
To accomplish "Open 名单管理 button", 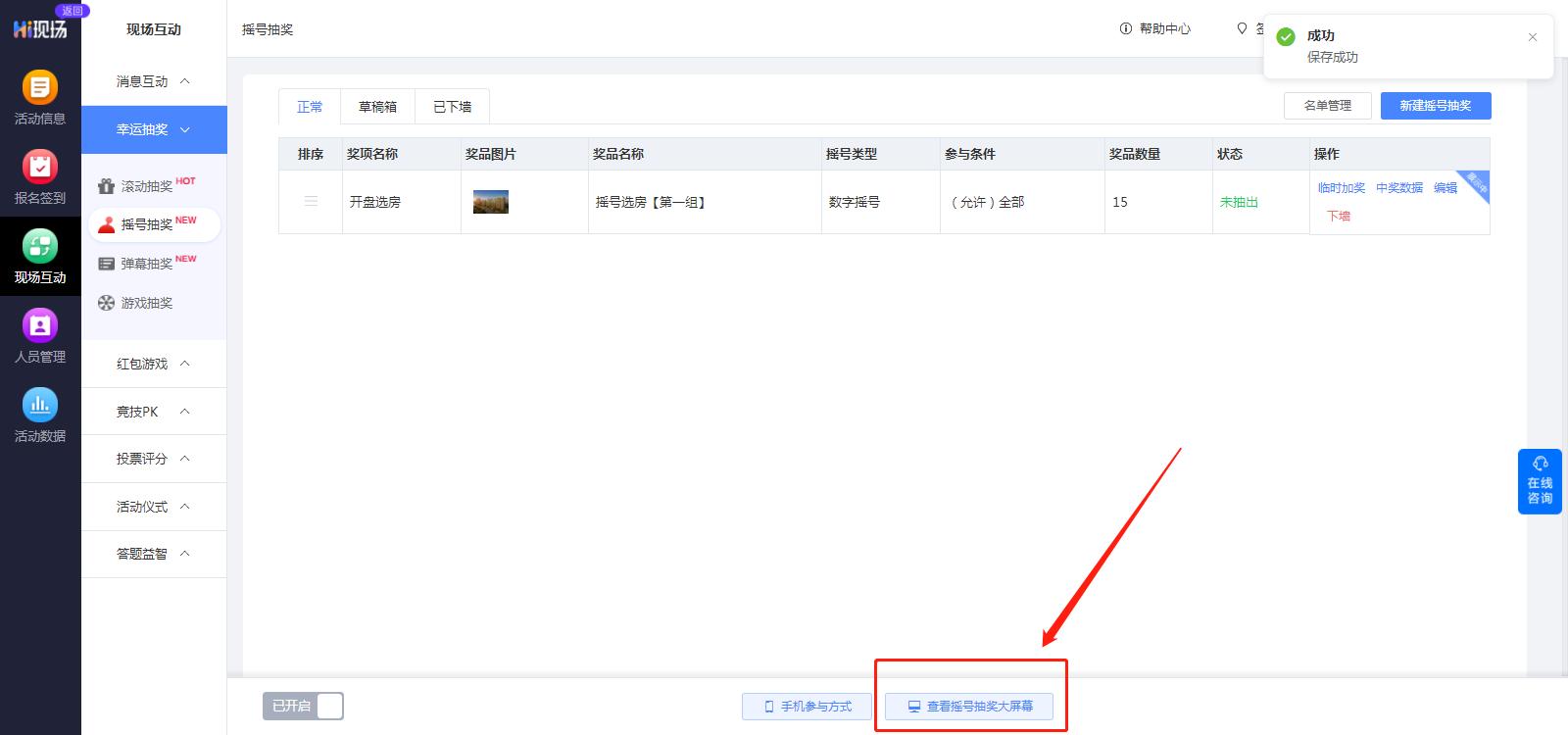I will click(x=1328, y=106).
